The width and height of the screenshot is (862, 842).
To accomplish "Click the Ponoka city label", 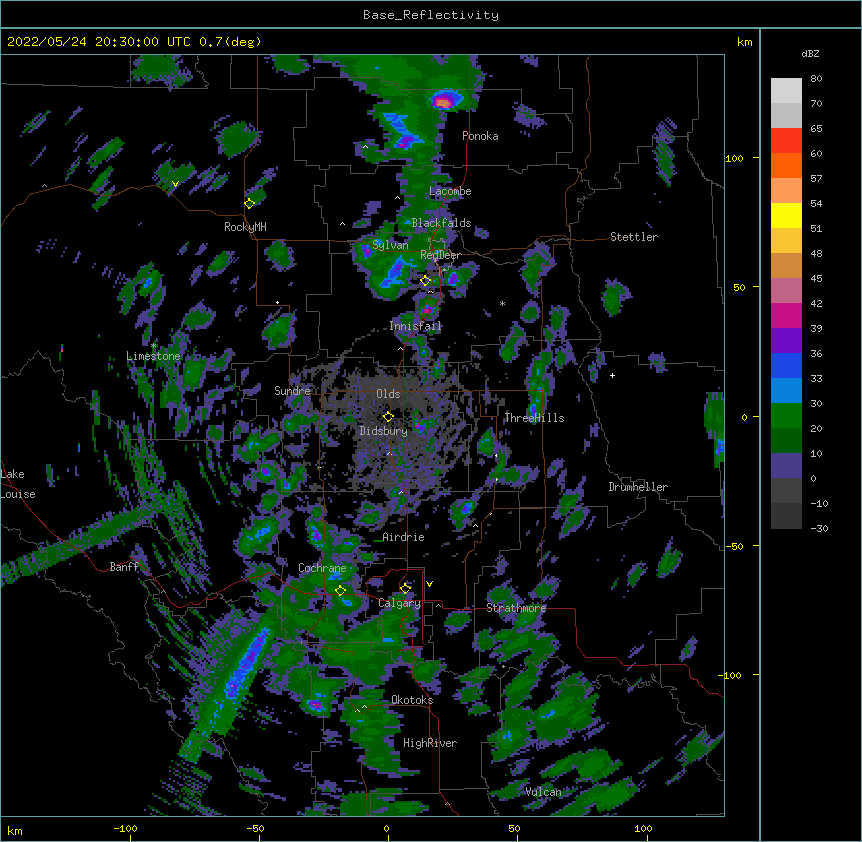I will pyautogui.click(x=480, y=136).
